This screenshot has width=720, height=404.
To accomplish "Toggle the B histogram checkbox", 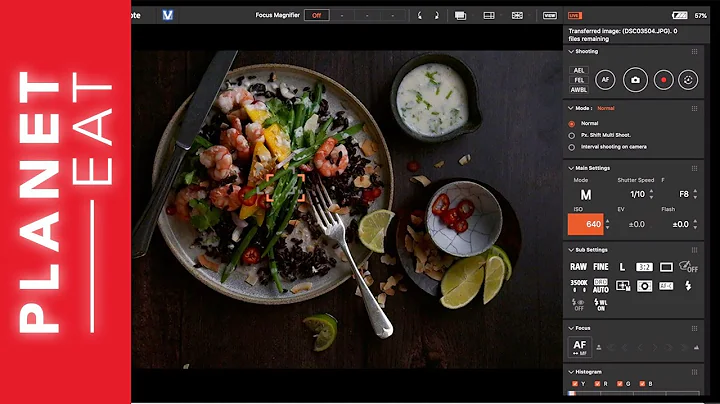I will coord(642,383).
